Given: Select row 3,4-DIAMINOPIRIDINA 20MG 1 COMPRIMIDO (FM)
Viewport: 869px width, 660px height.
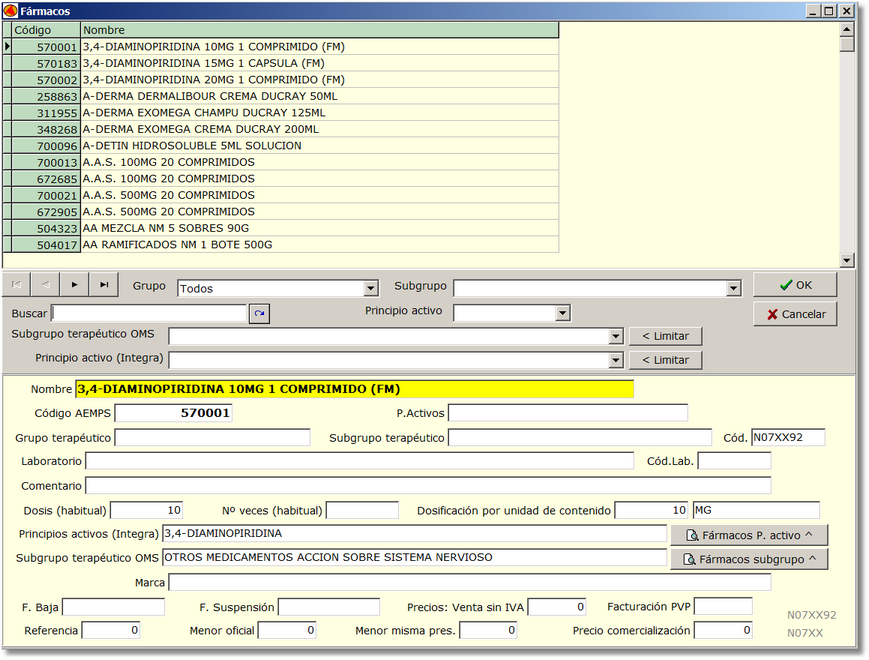Looking at the screenshot, I should point(281,80).
